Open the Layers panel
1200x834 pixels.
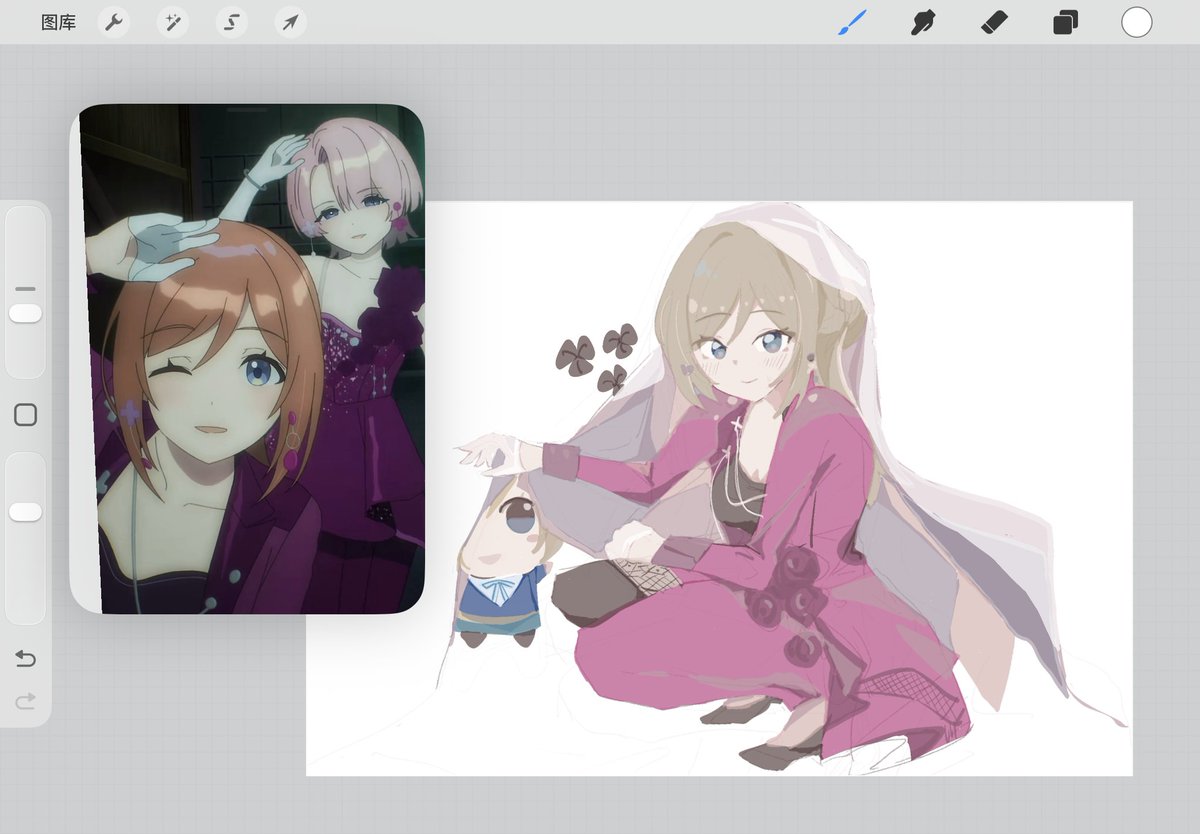[1065, 22]
